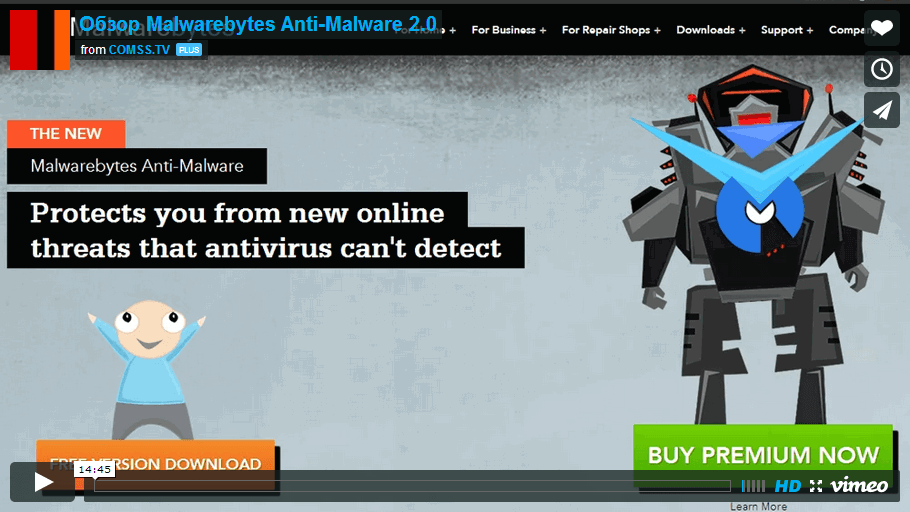
Task: Enter fullscreen mode
Action: tap(816, 486)
